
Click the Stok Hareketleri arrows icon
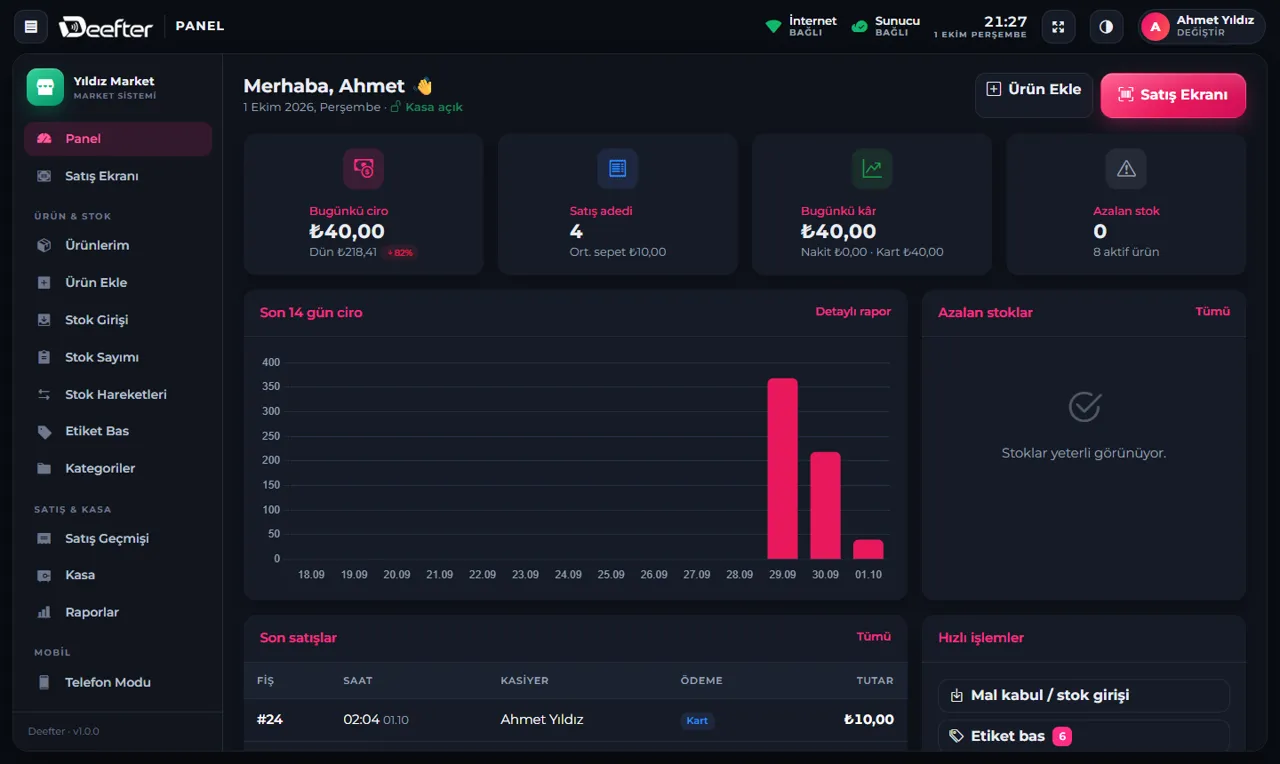(x=44, y=394)
